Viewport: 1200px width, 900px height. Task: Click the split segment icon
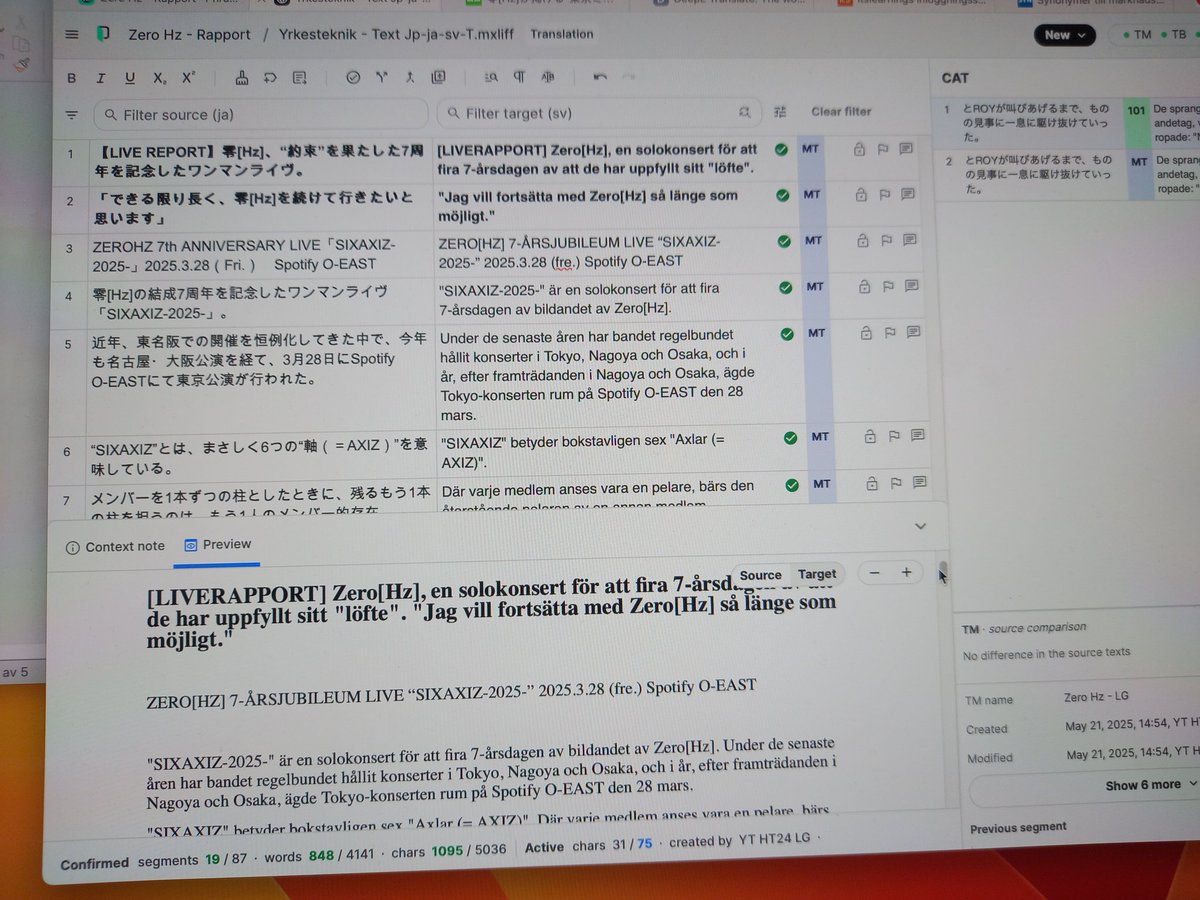coord(381,76)
